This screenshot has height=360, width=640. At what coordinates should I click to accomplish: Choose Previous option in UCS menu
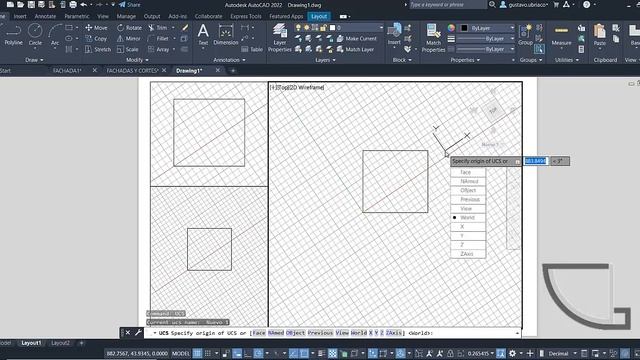click(468, 199)
